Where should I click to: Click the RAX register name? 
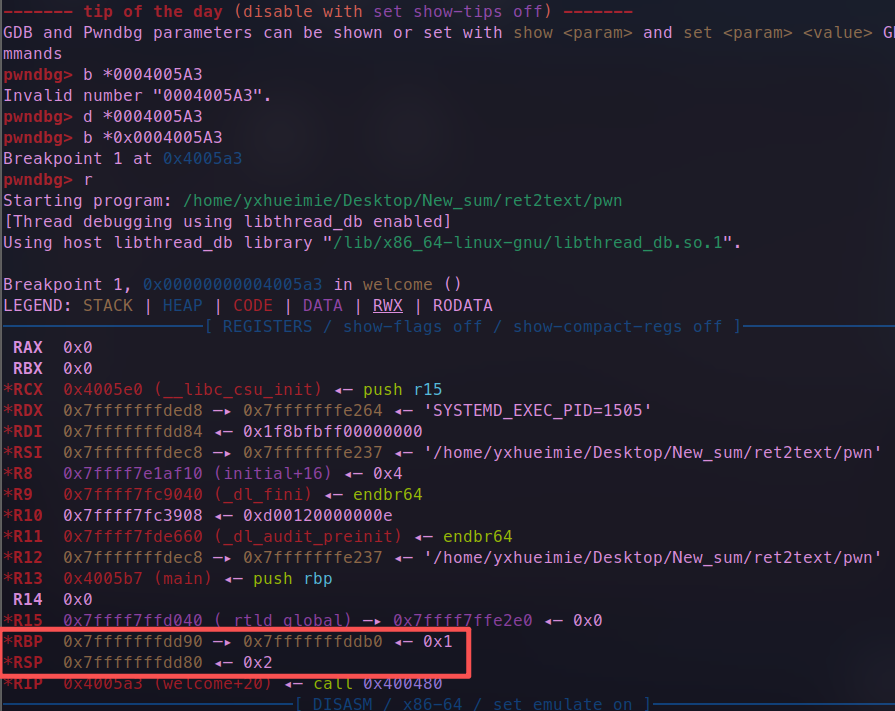tap(27, 347)
